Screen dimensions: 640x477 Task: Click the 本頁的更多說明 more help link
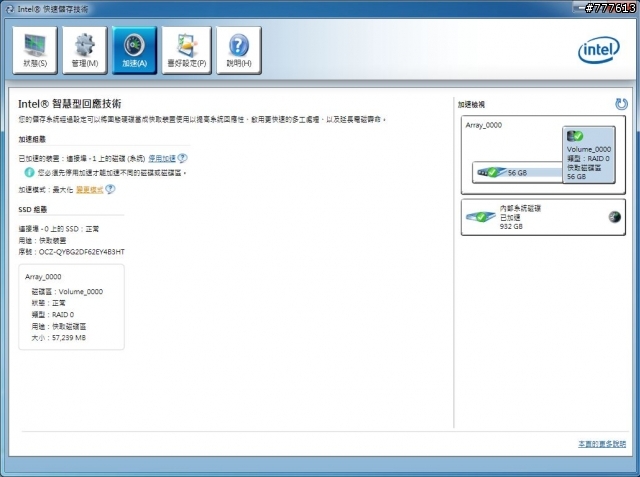tap(602, 444)
